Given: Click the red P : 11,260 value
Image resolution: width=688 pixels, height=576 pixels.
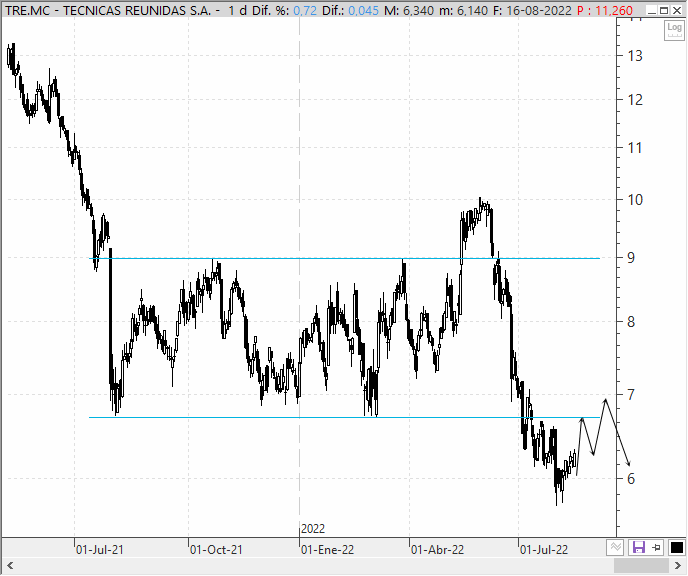Looking at the screenshot, I should pos(605,11).
